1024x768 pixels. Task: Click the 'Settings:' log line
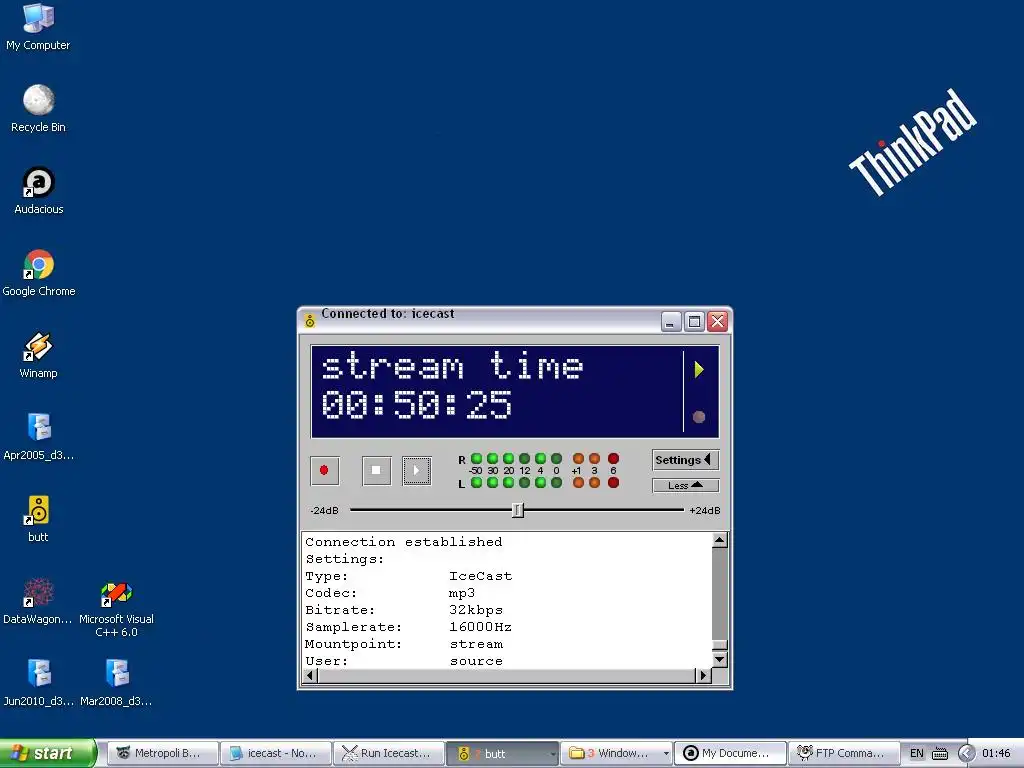tap(345, 559)
